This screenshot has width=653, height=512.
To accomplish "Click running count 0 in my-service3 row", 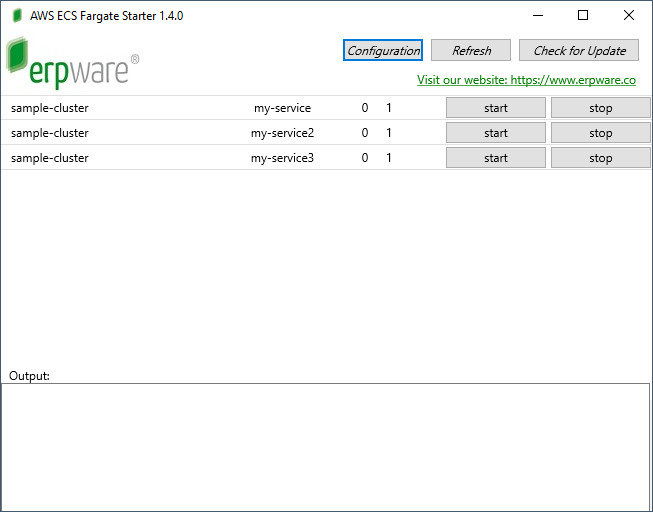I will (x=365, y=158).
